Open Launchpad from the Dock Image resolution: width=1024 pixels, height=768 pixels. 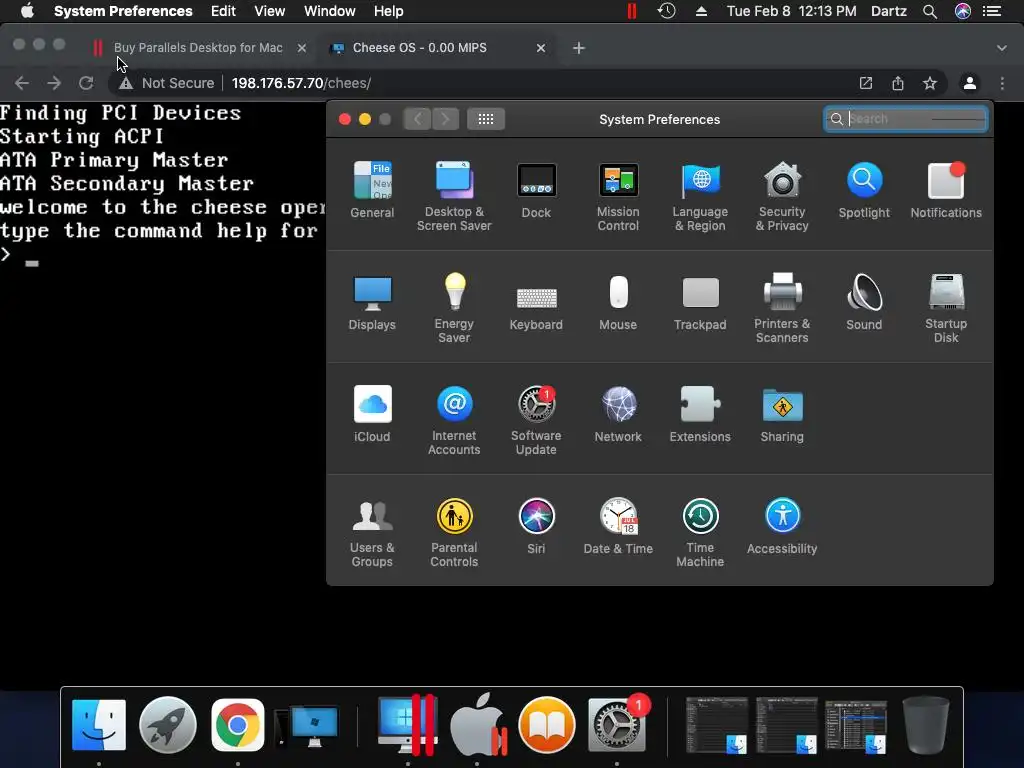[x=168, y=725]
